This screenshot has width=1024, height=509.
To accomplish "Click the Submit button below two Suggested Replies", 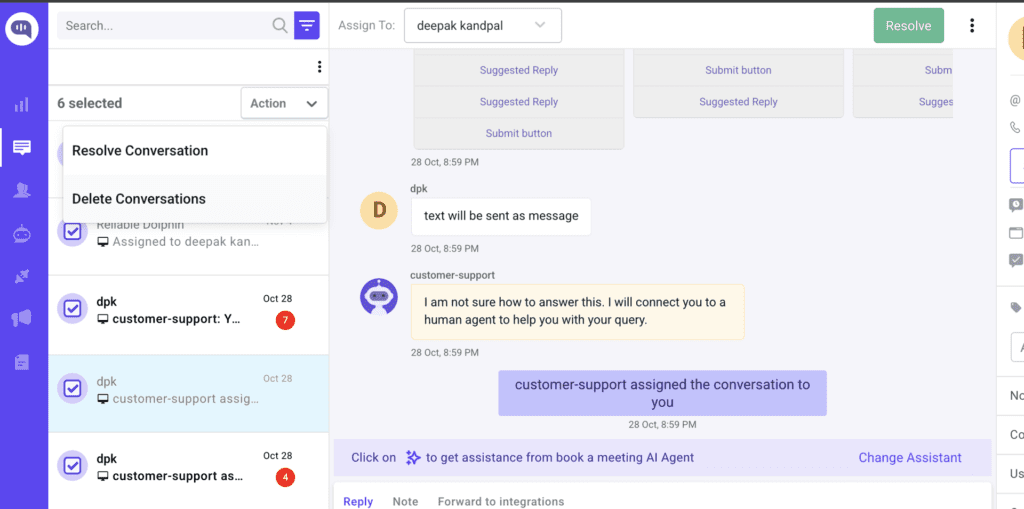I will [519, 133].
